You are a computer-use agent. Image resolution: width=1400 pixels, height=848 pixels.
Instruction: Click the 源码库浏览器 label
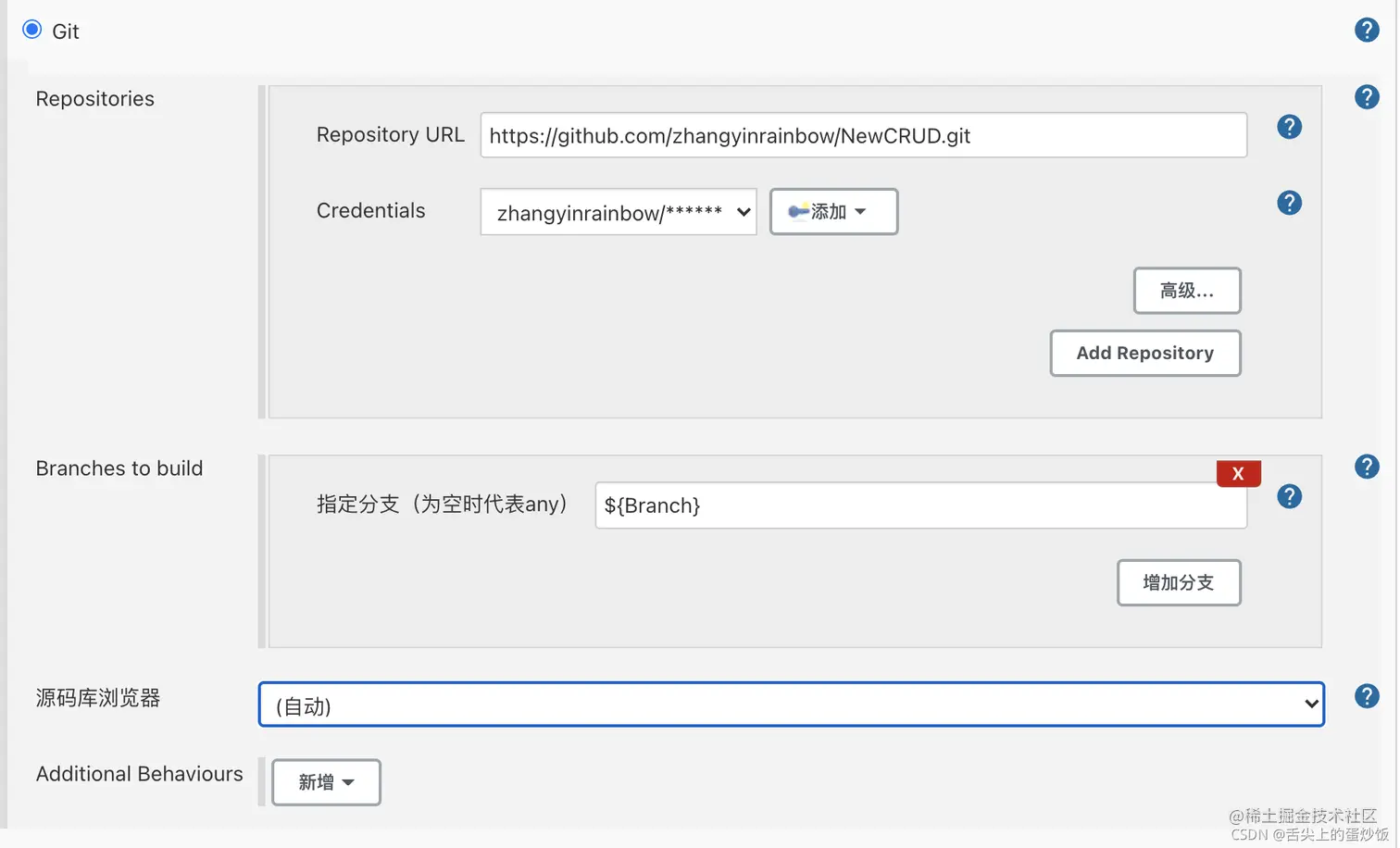(x=98, y=698)
